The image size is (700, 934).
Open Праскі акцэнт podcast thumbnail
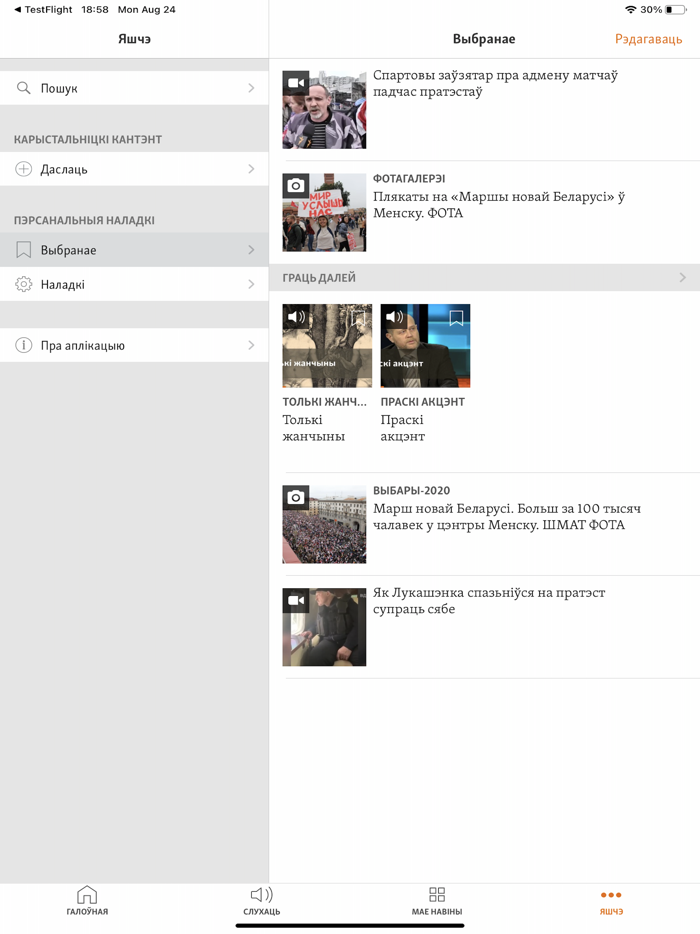(425, 346)
